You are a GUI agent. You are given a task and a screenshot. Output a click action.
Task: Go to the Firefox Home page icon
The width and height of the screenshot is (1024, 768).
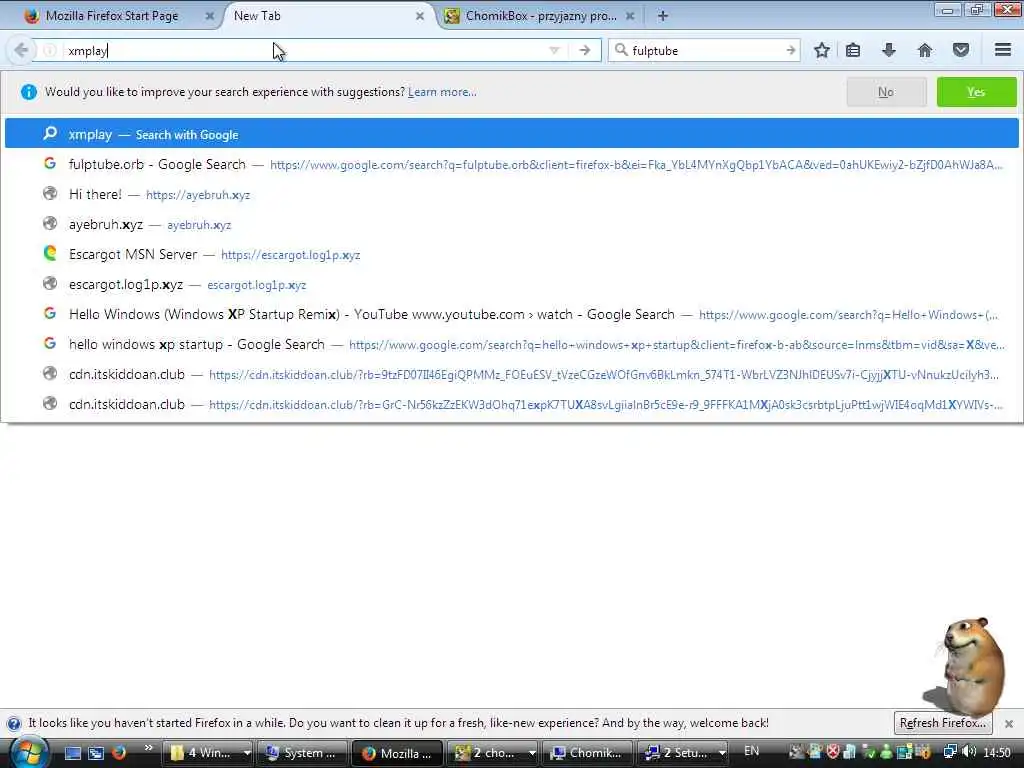coord(925,50)
